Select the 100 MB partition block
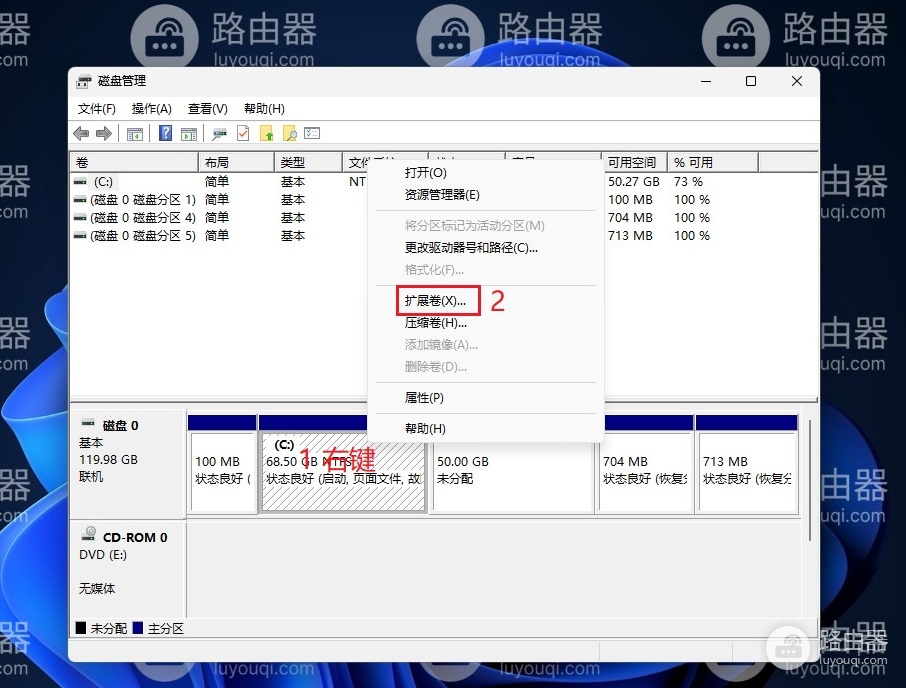Image resolution: width=906 pixels, height=688 pixels. [222, 471]
